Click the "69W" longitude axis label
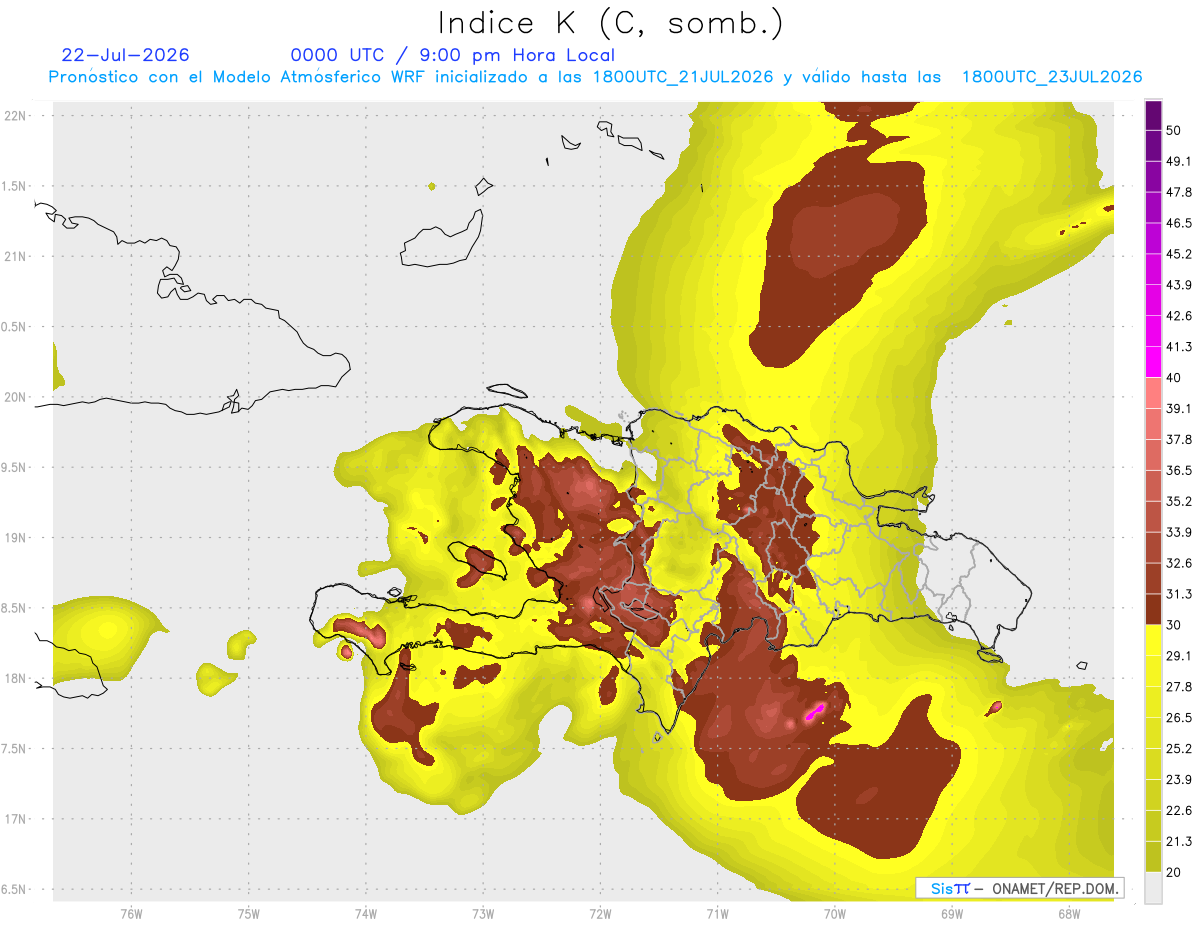This screenshot has width=1200, height=927. [x=952, y=913]
